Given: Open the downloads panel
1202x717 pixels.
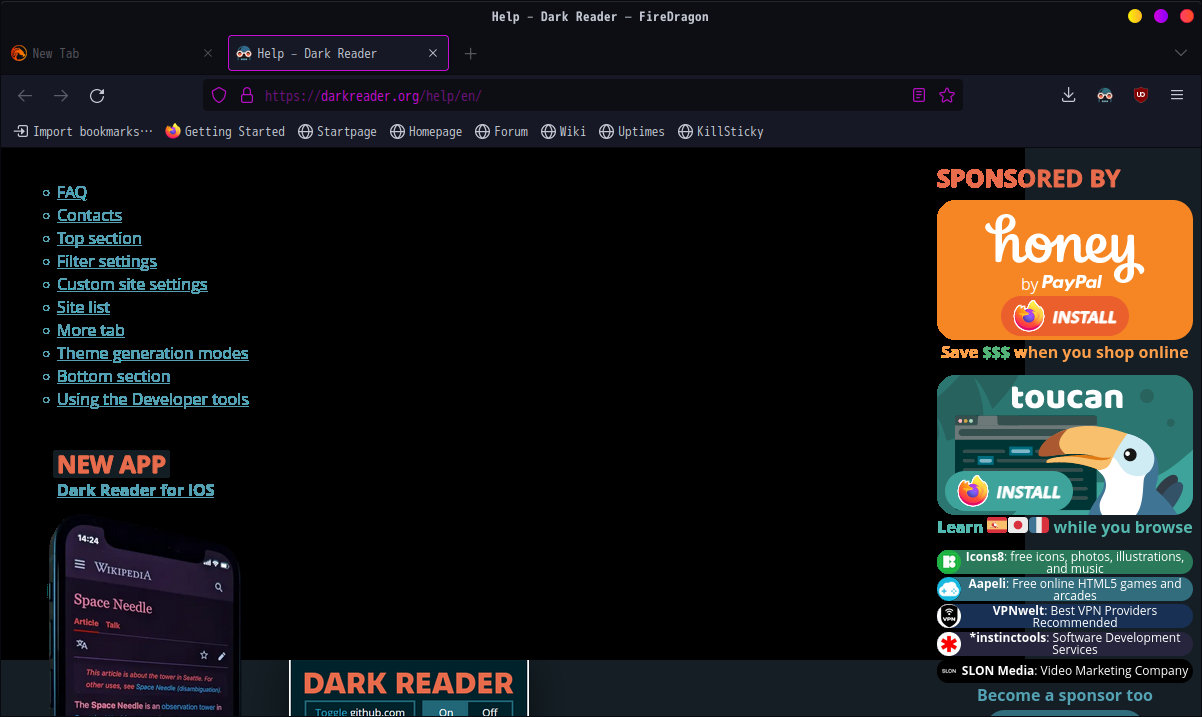Looking at the screenshot, I should coord(1069,95).
